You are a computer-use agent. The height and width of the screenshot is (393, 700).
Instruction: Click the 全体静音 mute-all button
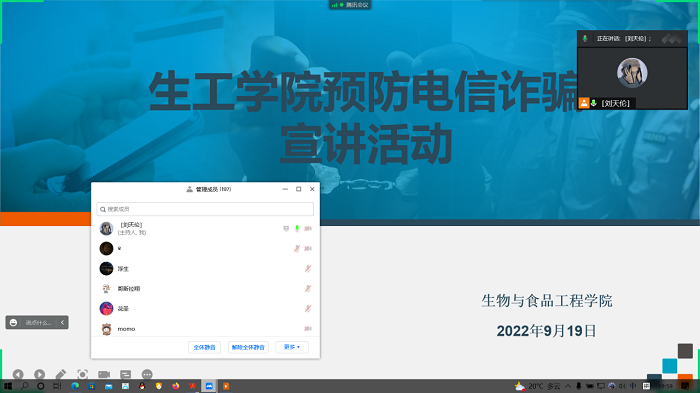coord(204,347)
